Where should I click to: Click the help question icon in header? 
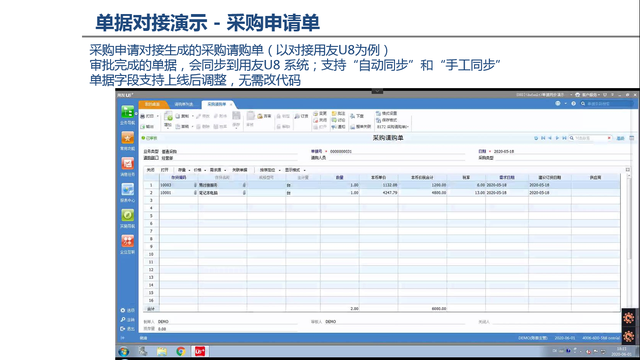pyautogui.click(x=573, y=104)
